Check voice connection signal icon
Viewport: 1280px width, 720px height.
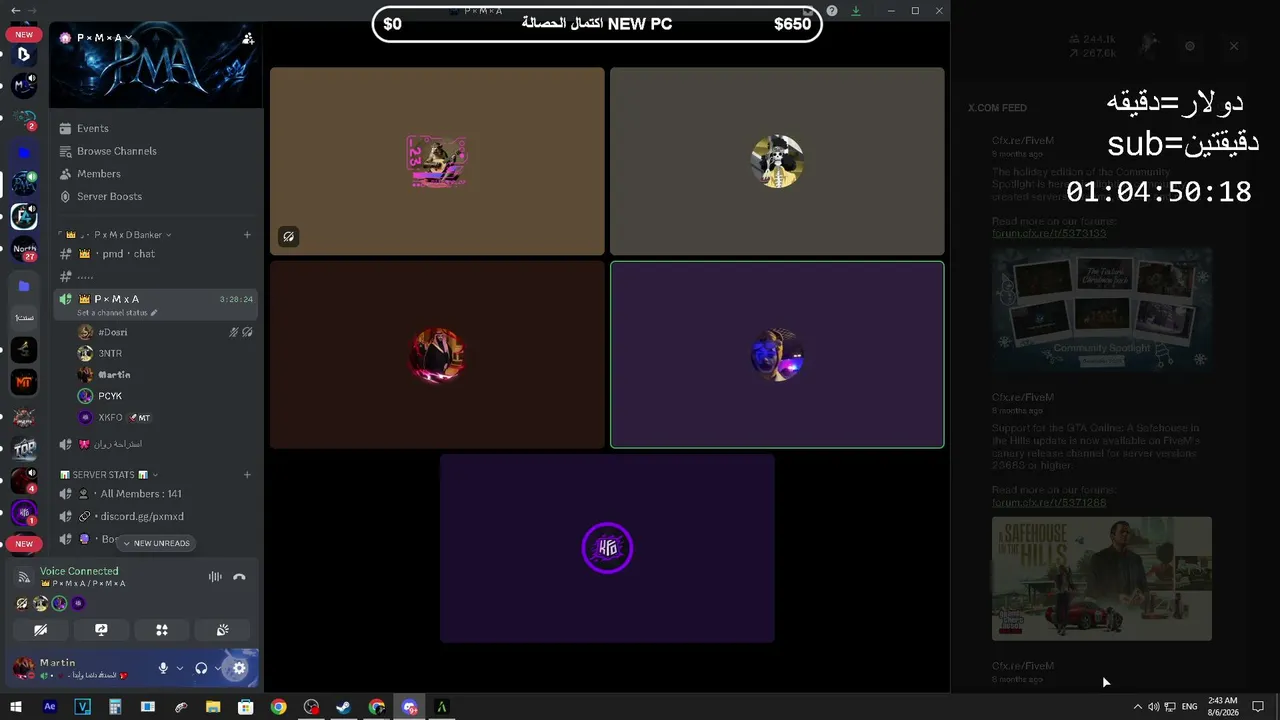[24, 577]
